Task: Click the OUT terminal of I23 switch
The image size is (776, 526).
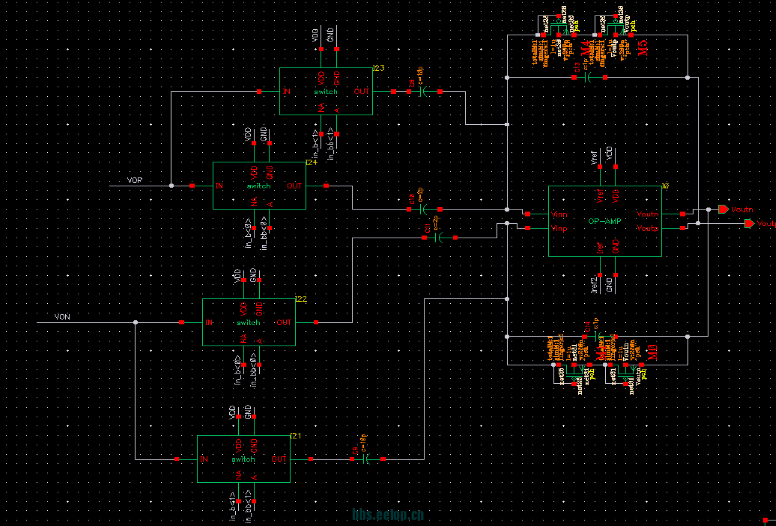Action: point(361,91)
